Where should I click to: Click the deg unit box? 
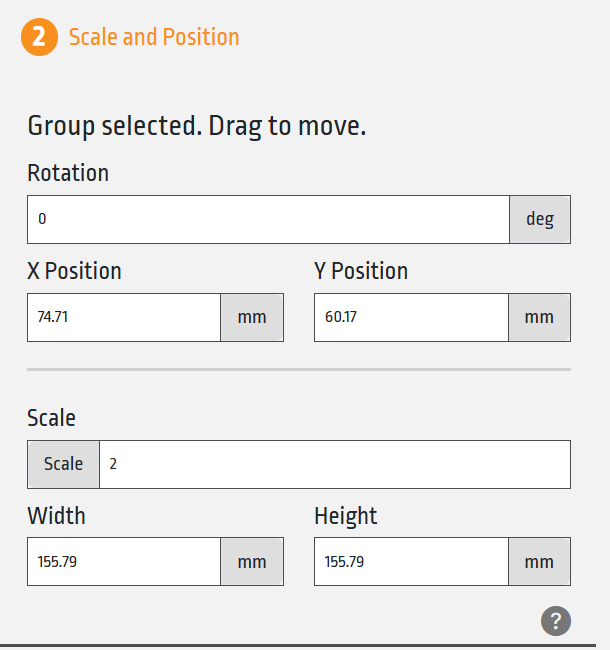pos(540,219)
